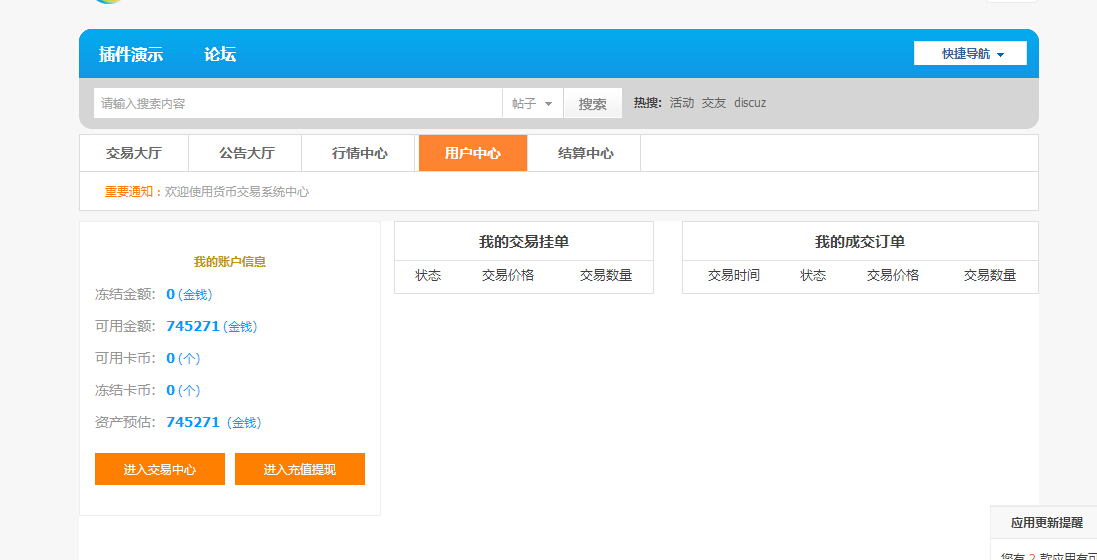
Task: Click the 进入交易中心 button
Action: [160, 469]
